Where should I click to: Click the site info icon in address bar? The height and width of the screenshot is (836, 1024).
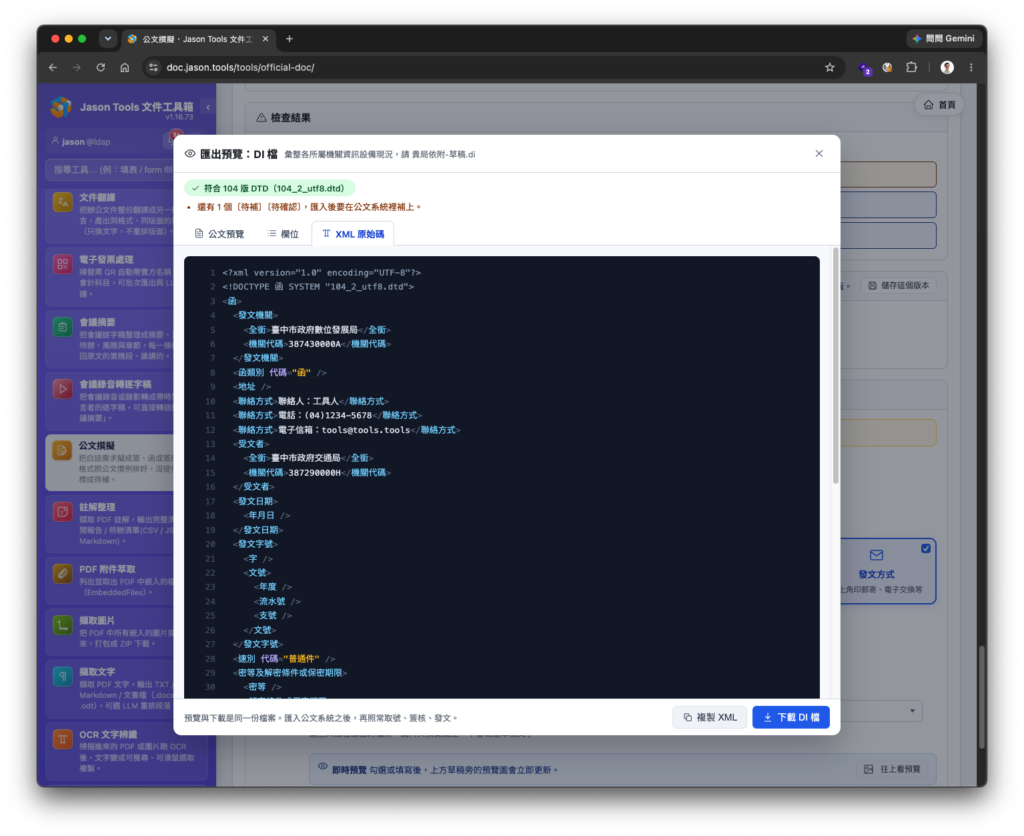coord(153,67)
